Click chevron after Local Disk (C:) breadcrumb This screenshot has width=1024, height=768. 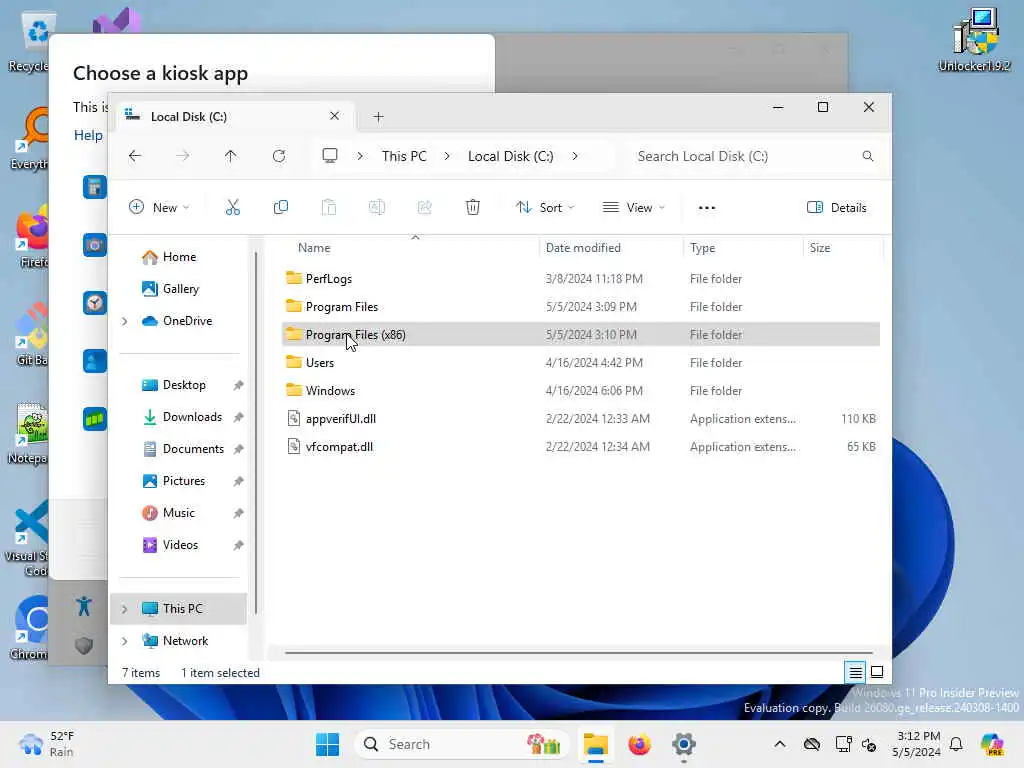click(x=575, y=156)
